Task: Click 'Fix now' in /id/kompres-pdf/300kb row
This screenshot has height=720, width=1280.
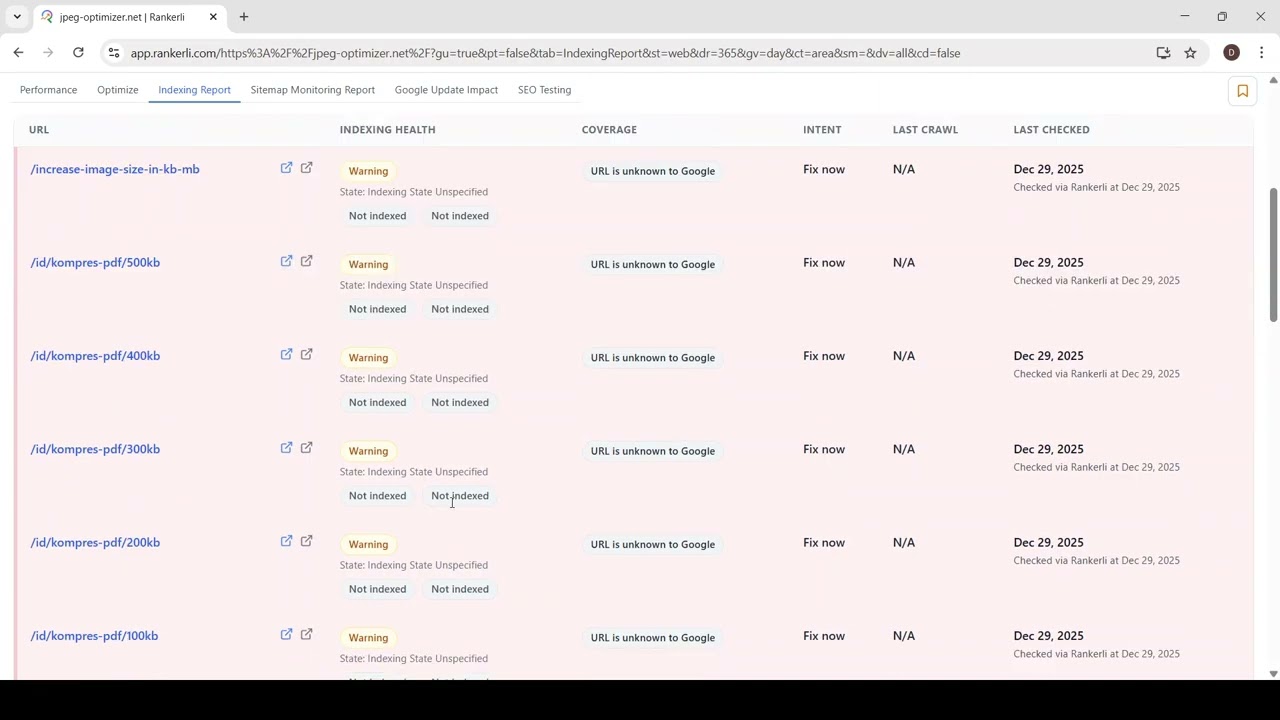Action: point(824,449)
